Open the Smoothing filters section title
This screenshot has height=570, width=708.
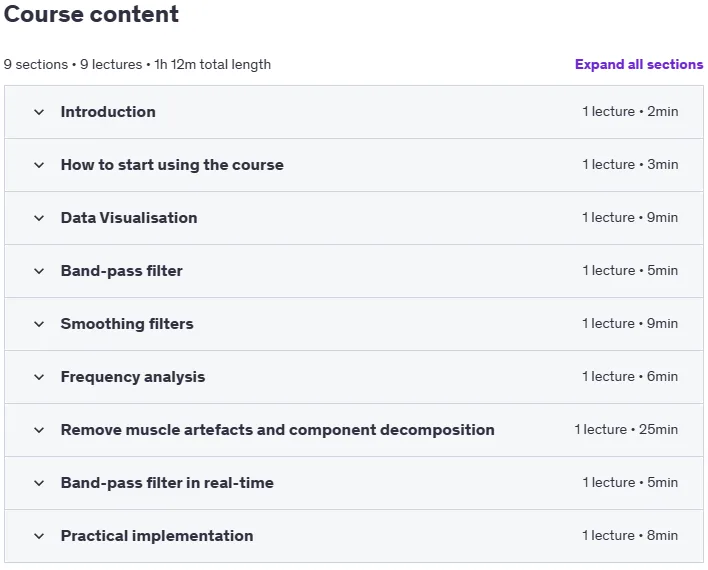[x=127, y=324]
